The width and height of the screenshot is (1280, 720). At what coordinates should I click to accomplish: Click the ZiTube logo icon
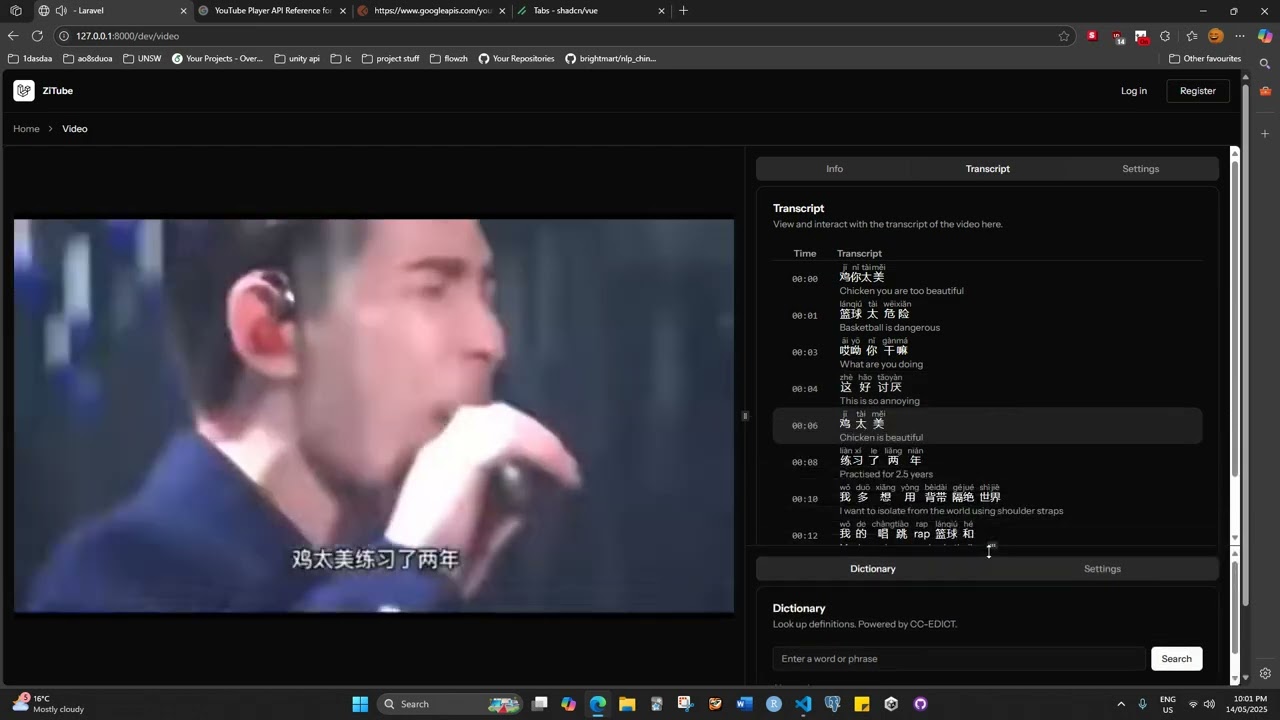tap(24, 91)
